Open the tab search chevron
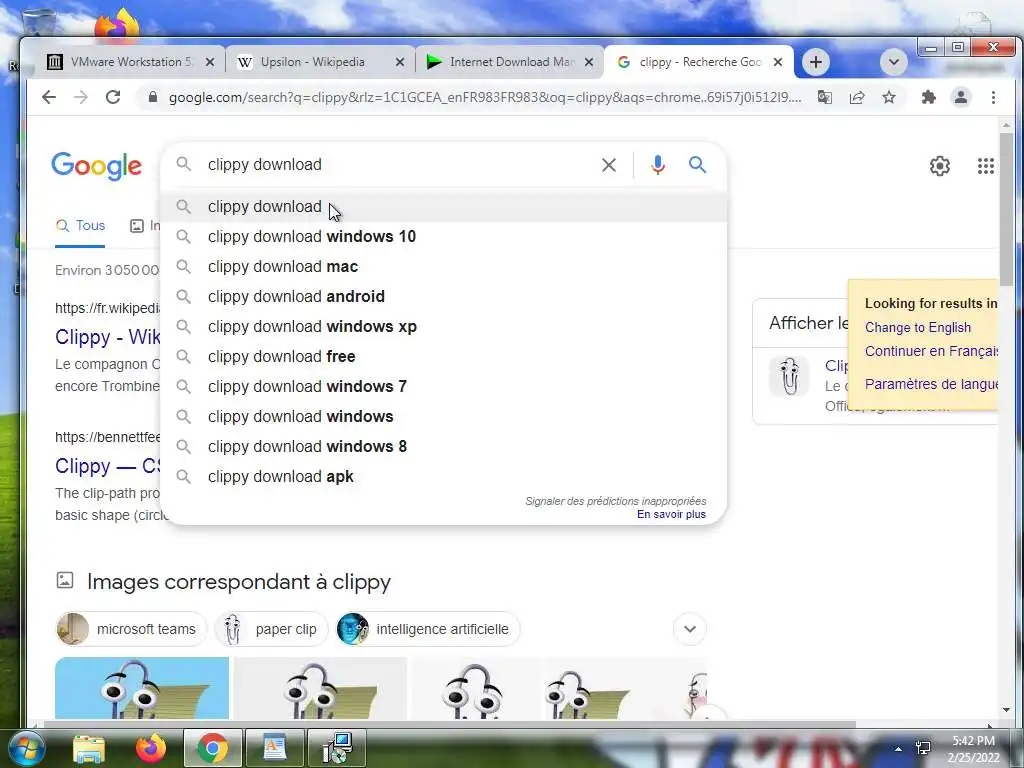The height and width of the screenshot is (768, 1024). [893, 62]
